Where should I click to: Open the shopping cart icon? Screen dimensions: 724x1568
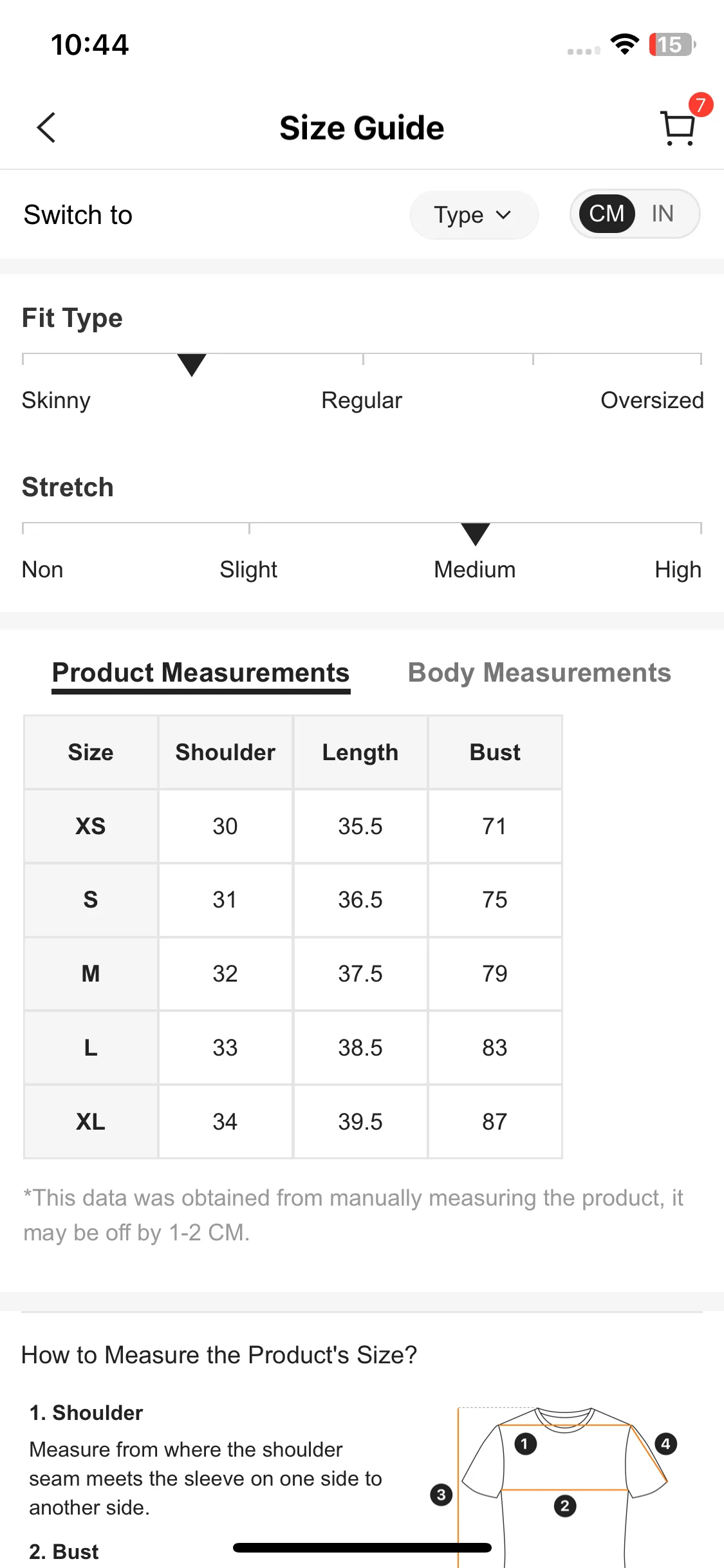(678, 128)
